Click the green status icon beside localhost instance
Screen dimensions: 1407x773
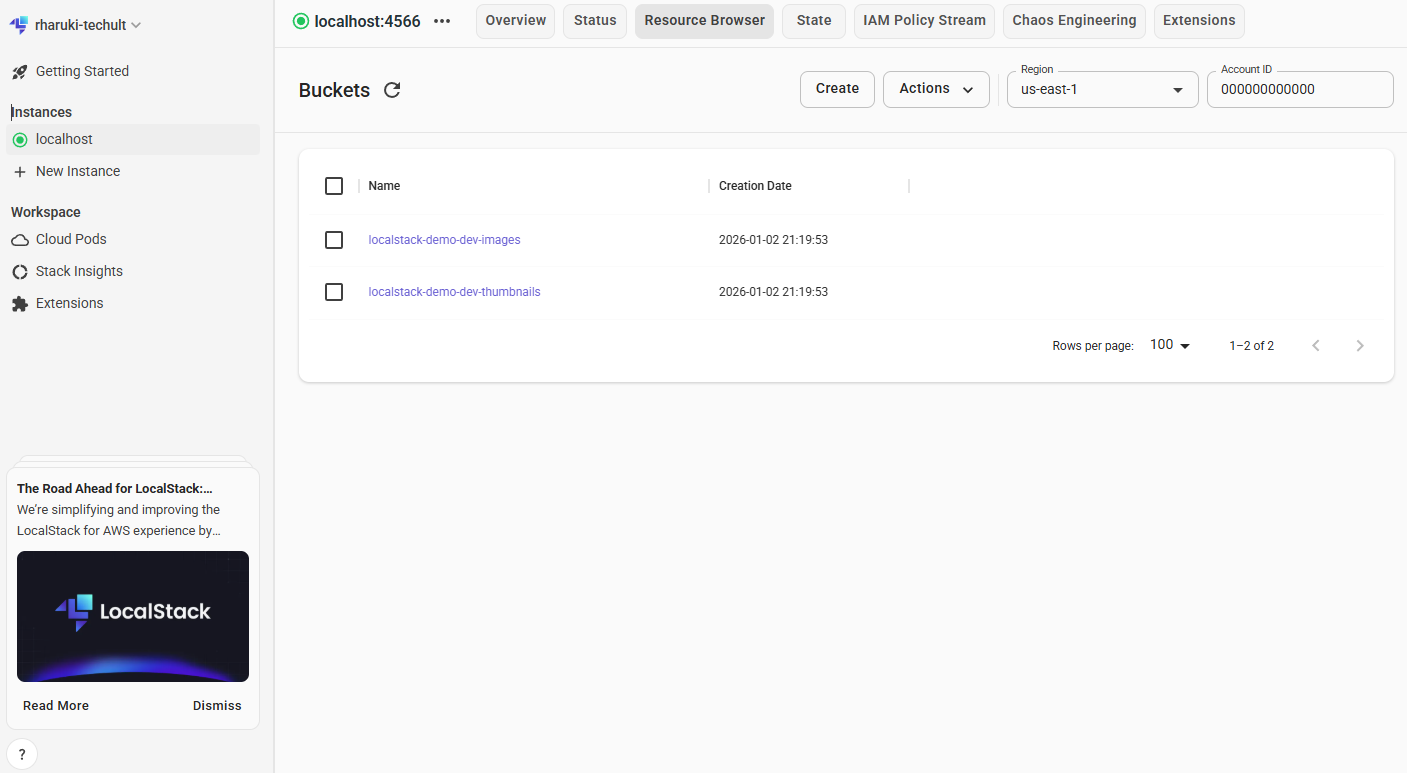coord(19,140)
